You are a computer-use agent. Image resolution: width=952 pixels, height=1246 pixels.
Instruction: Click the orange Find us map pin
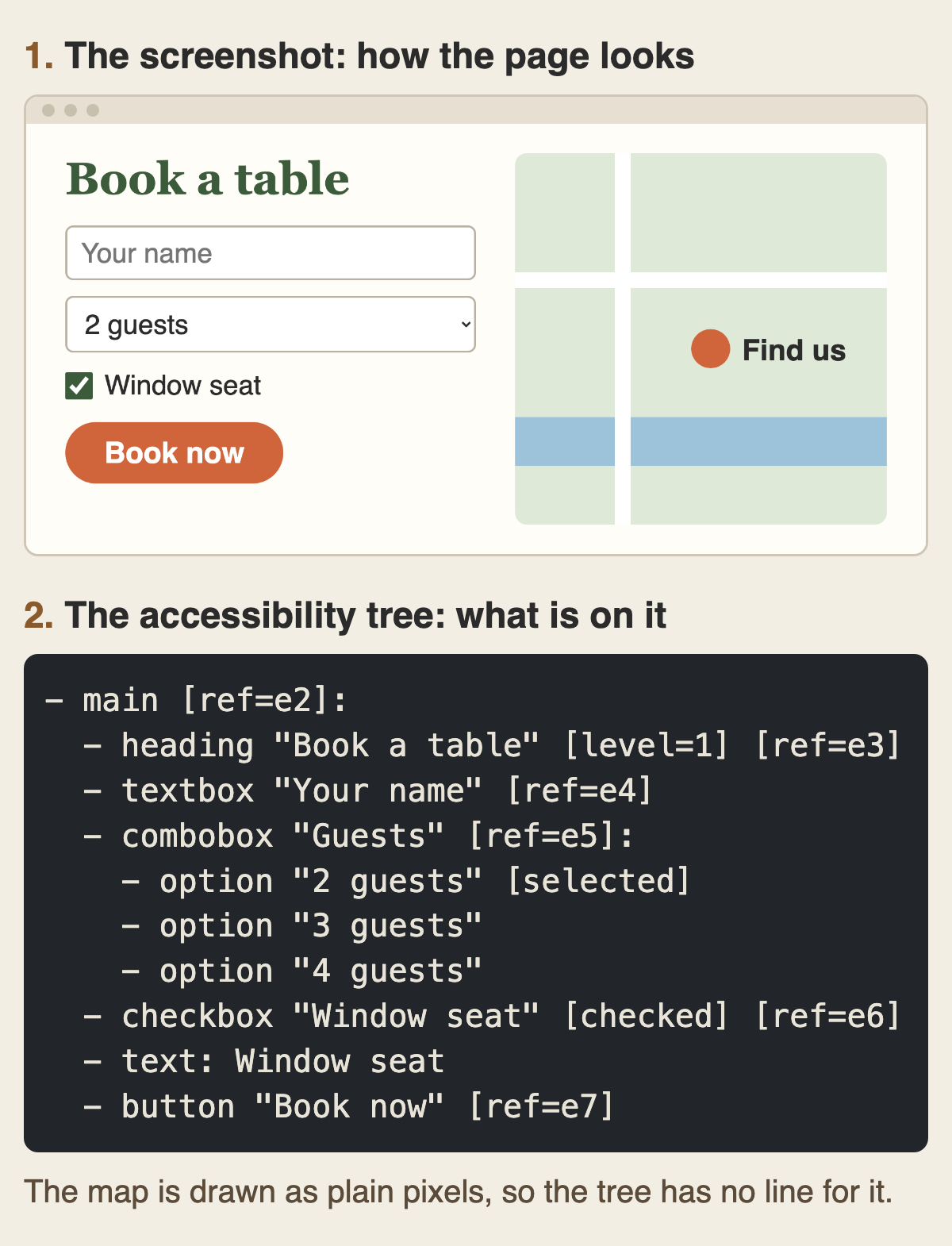710,349
